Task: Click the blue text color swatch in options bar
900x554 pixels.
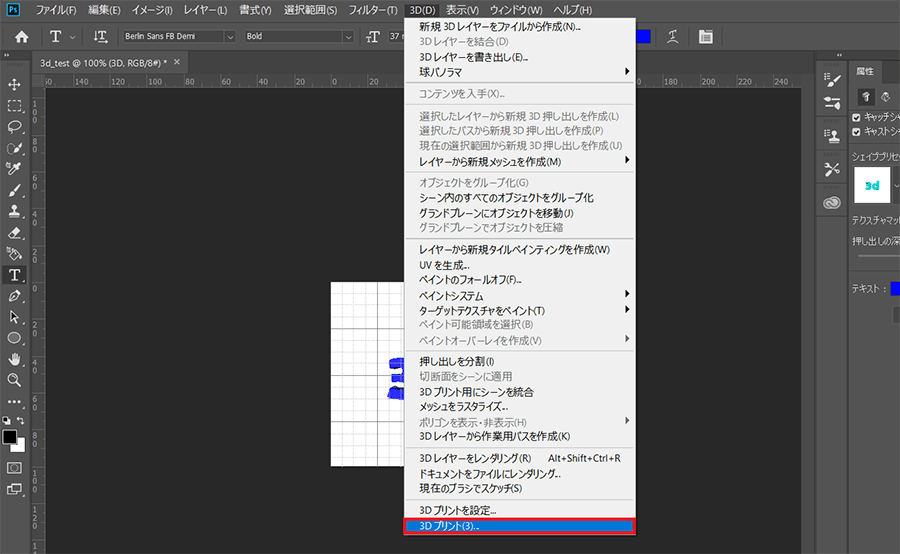Action: tap(643, 37)
